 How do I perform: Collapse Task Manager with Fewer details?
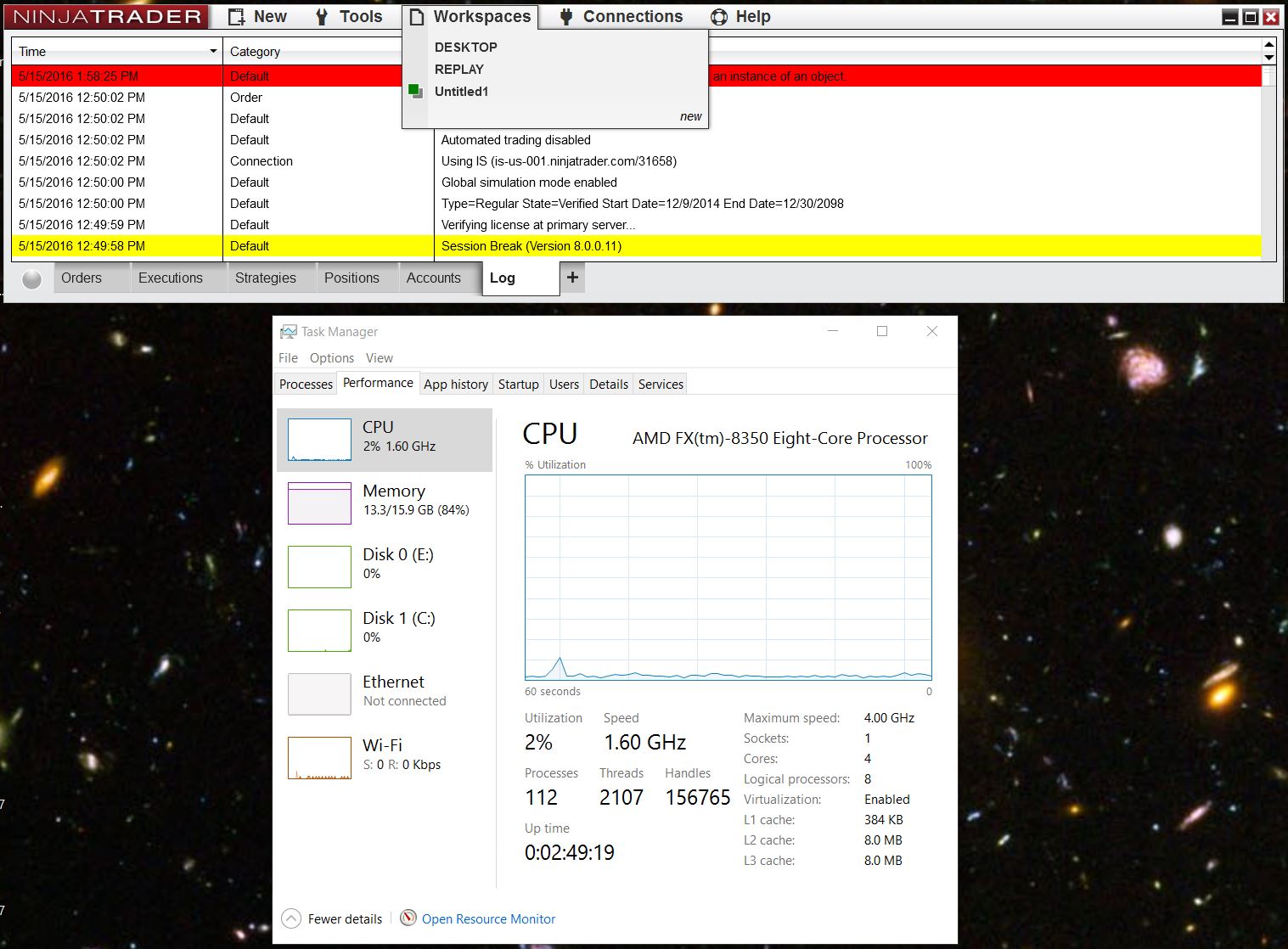[x=332, y=919]
